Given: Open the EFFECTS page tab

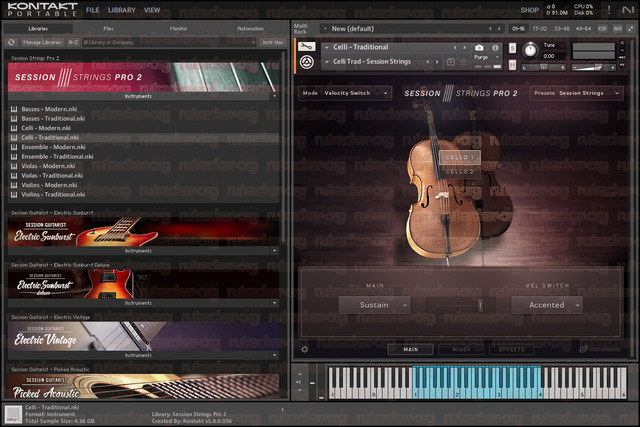Looking at the screenshot, I should point(512,349).
